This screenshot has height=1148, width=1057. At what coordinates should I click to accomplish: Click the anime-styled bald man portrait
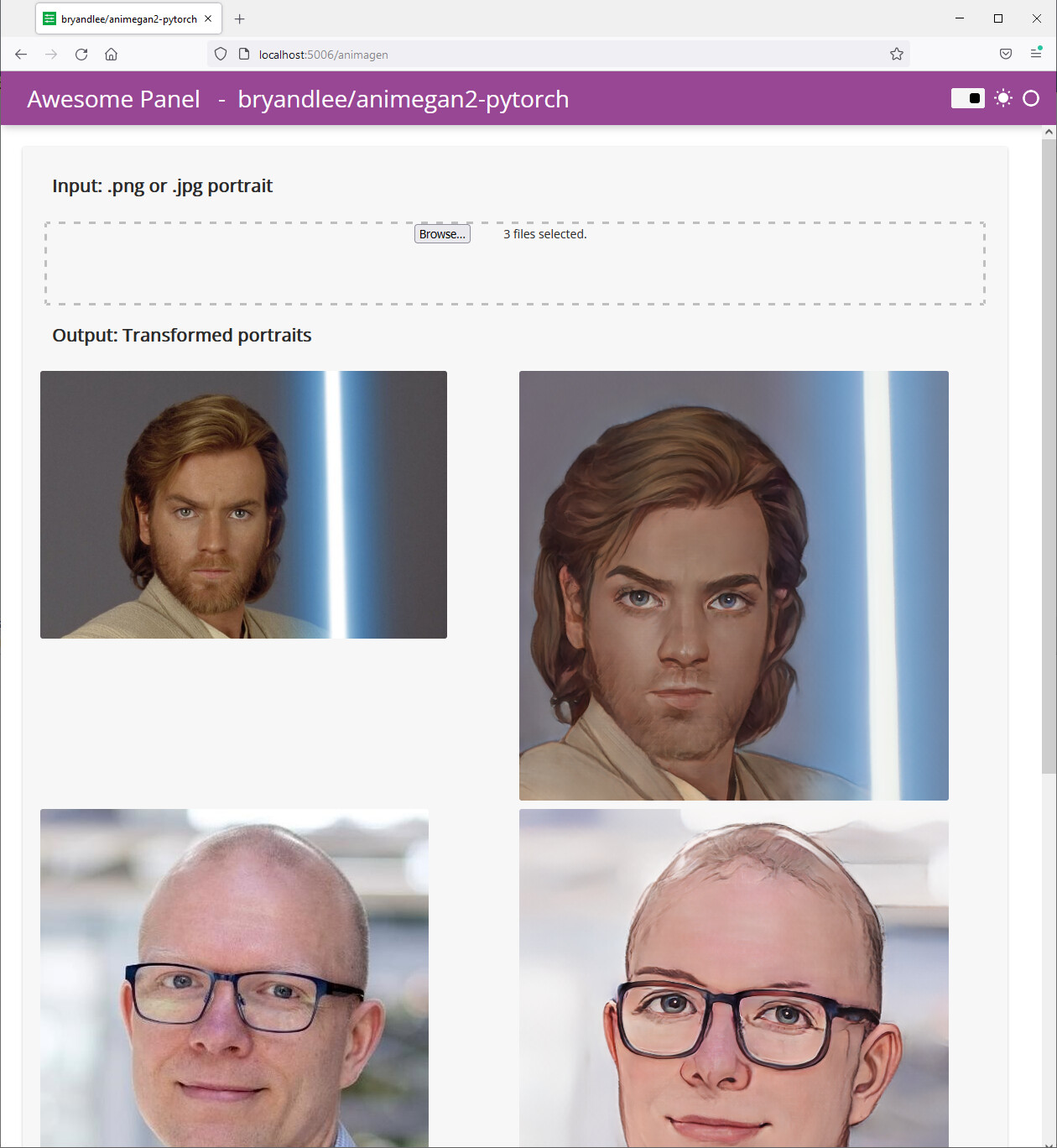coord(734,978)
